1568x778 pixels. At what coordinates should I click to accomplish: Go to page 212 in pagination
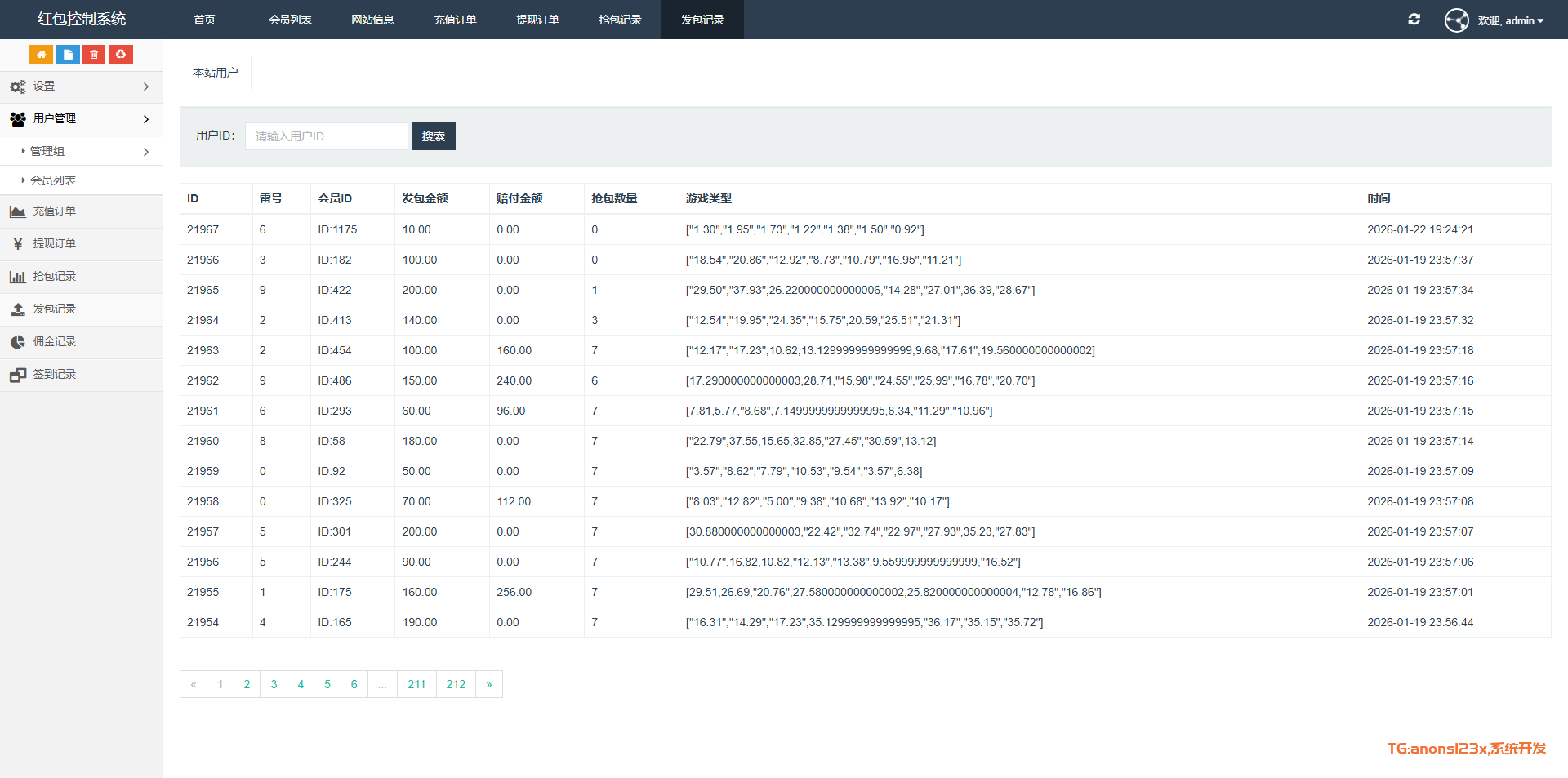pyautogui.click(x=456, y=685)
